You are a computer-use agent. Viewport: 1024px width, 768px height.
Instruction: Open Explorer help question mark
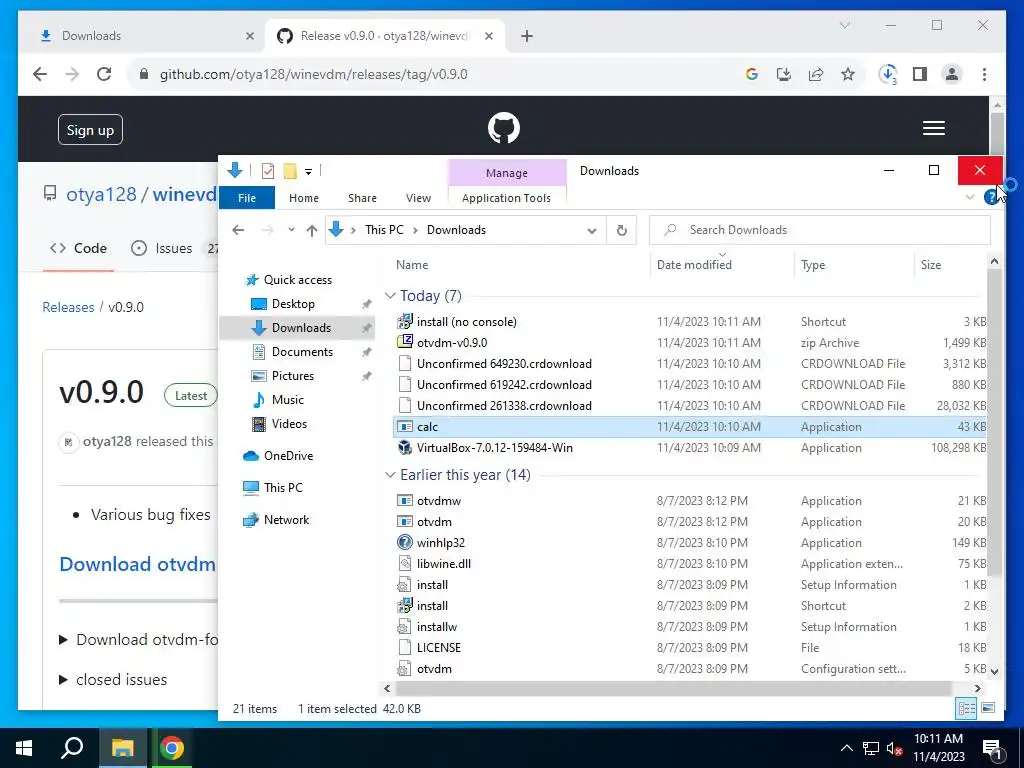(x=991, y=196)
